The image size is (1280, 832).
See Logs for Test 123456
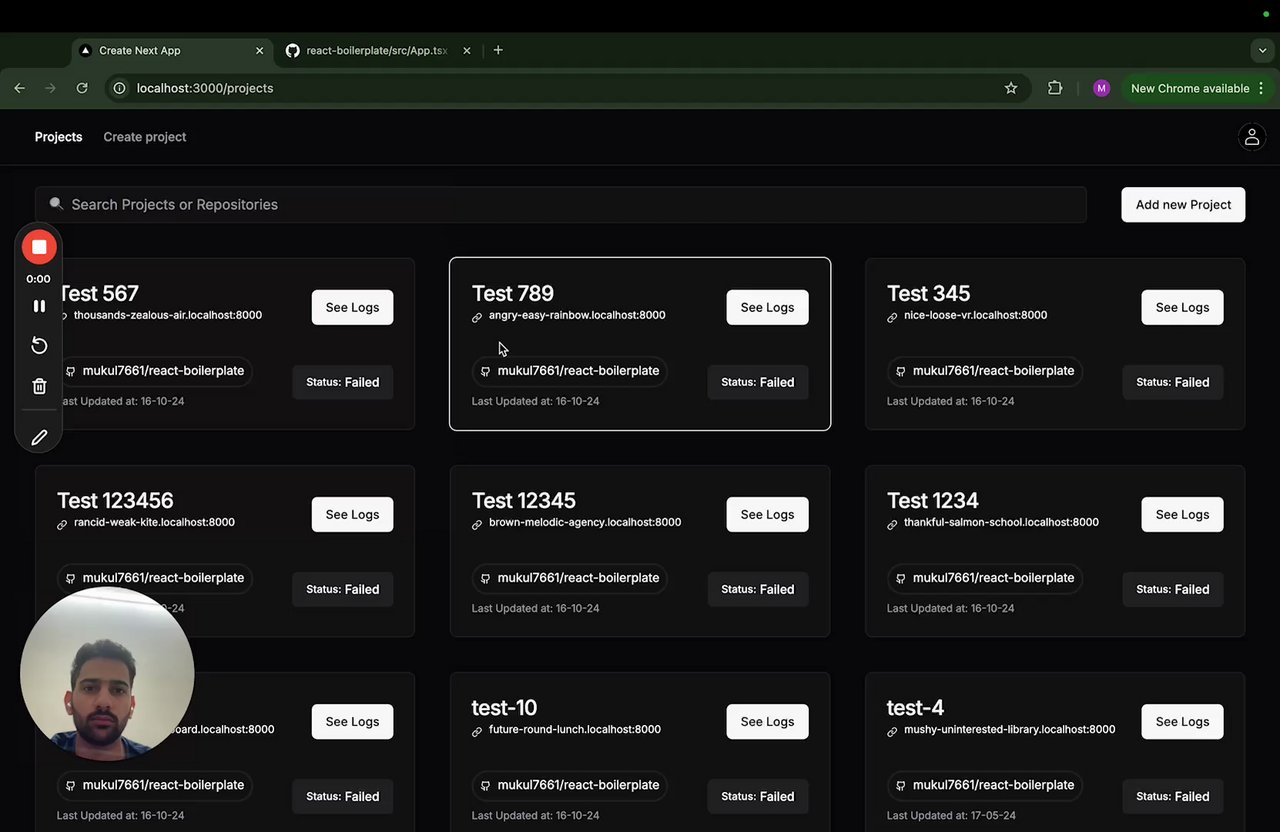click(352, 514)
